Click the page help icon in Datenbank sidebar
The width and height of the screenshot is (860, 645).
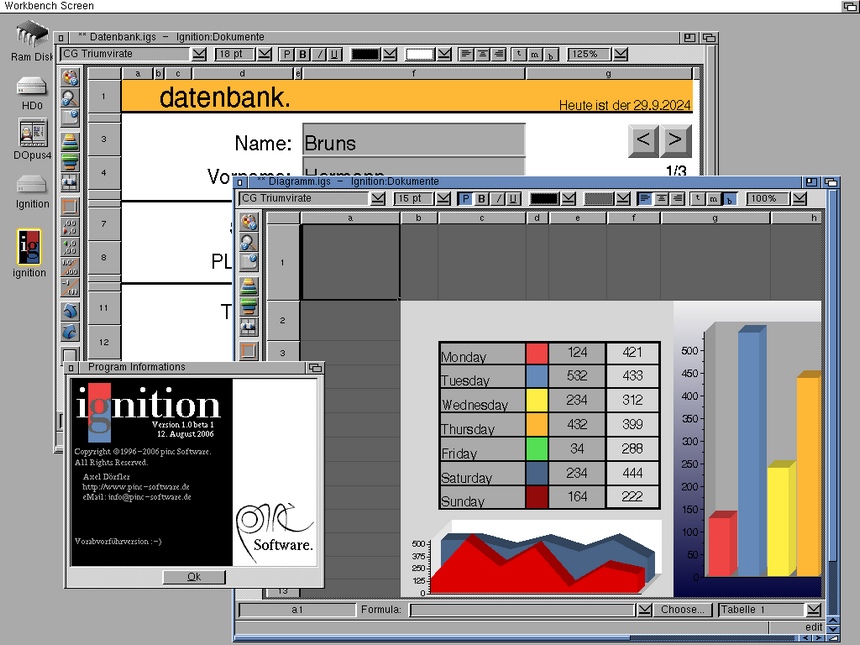coord(70,117)
